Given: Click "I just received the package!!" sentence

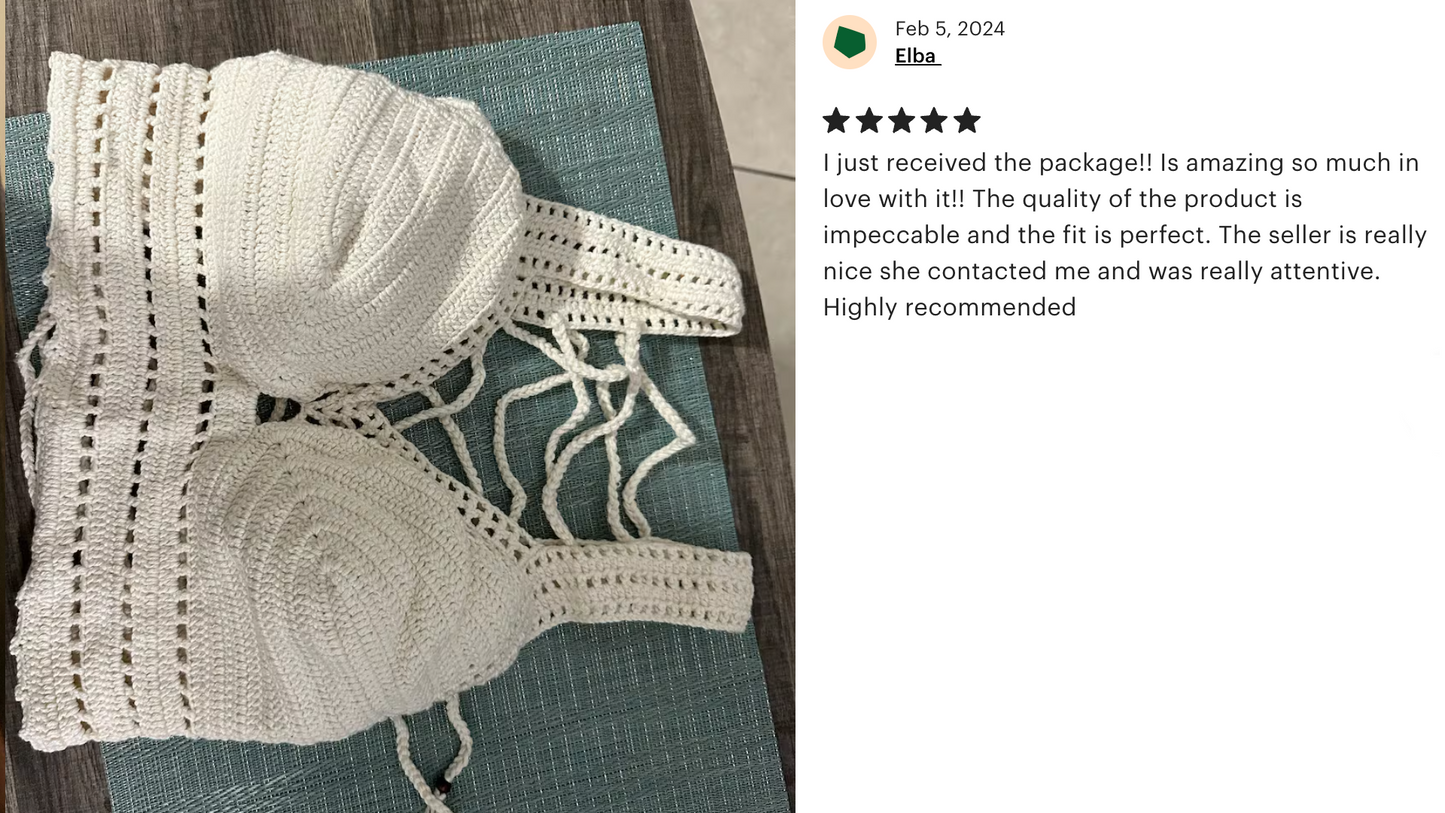Looking at the screenshot, I should 989,163.
